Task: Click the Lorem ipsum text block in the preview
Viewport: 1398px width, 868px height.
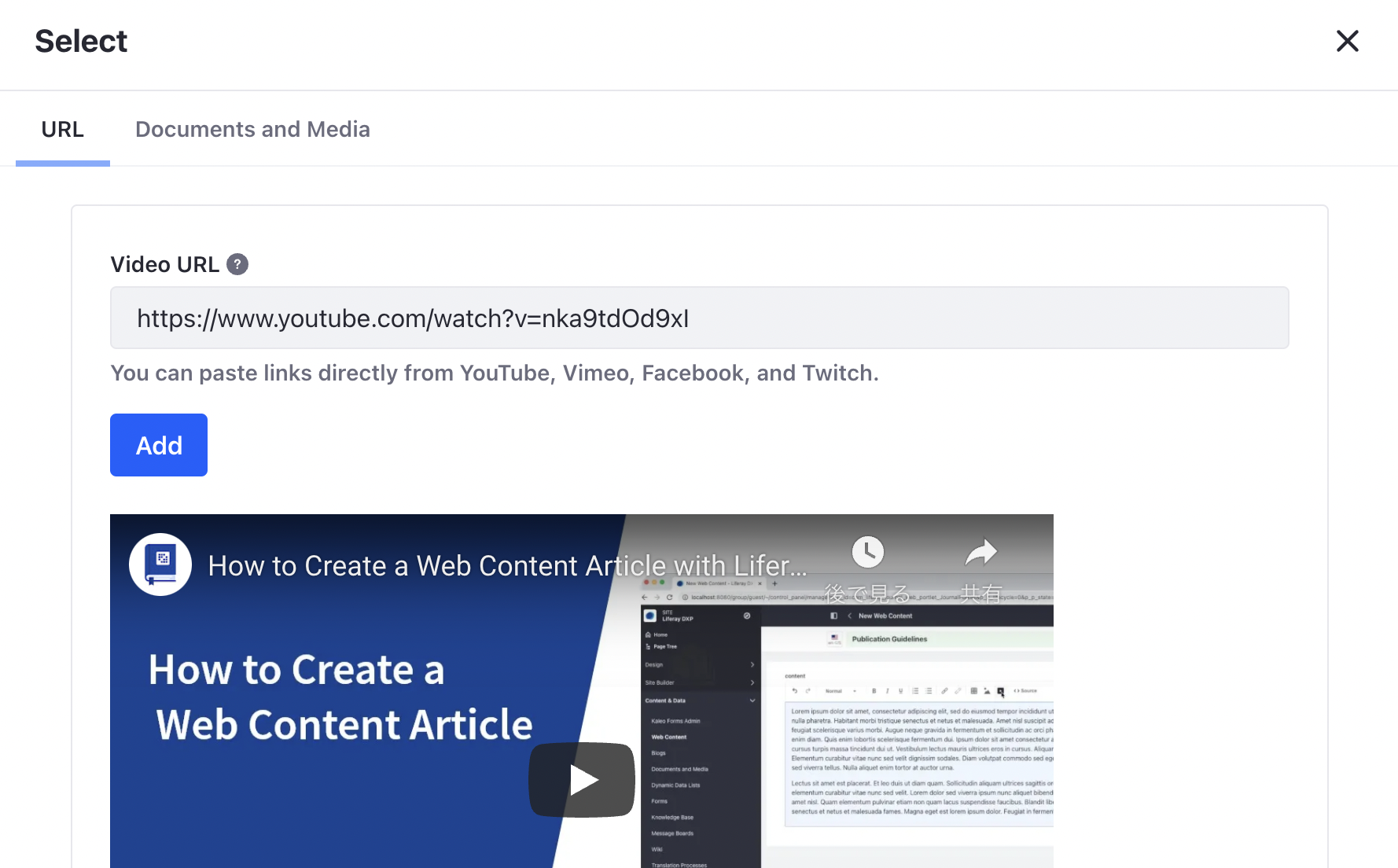Action: pos(920,739)
